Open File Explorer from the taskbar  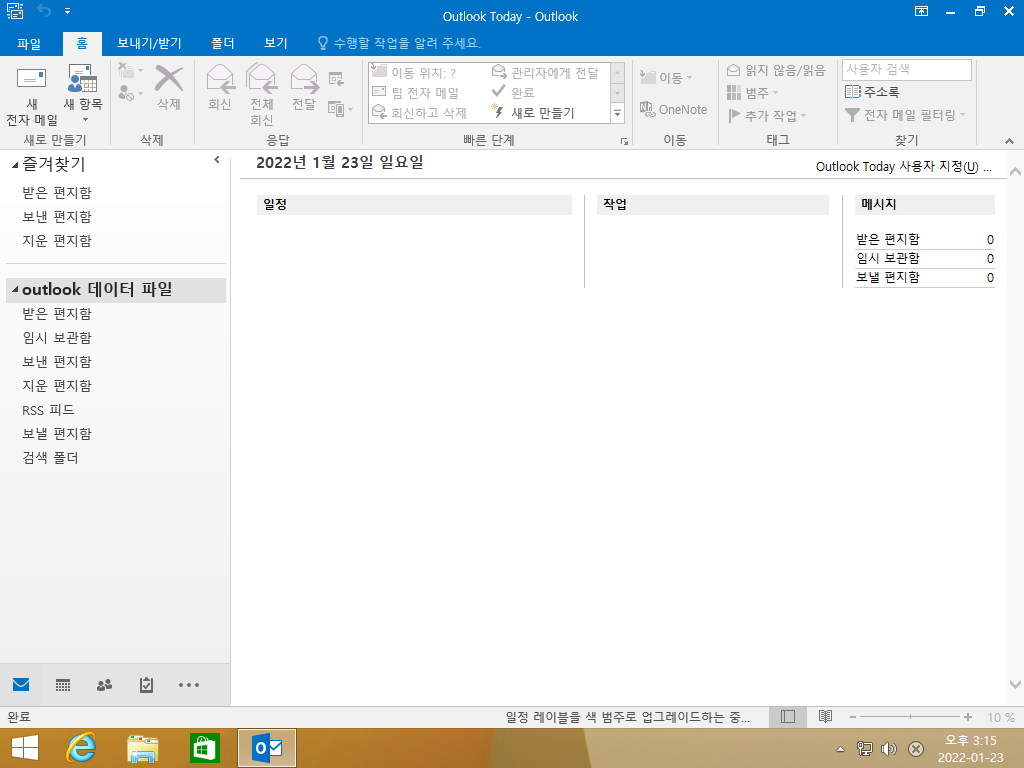[142, 748]
